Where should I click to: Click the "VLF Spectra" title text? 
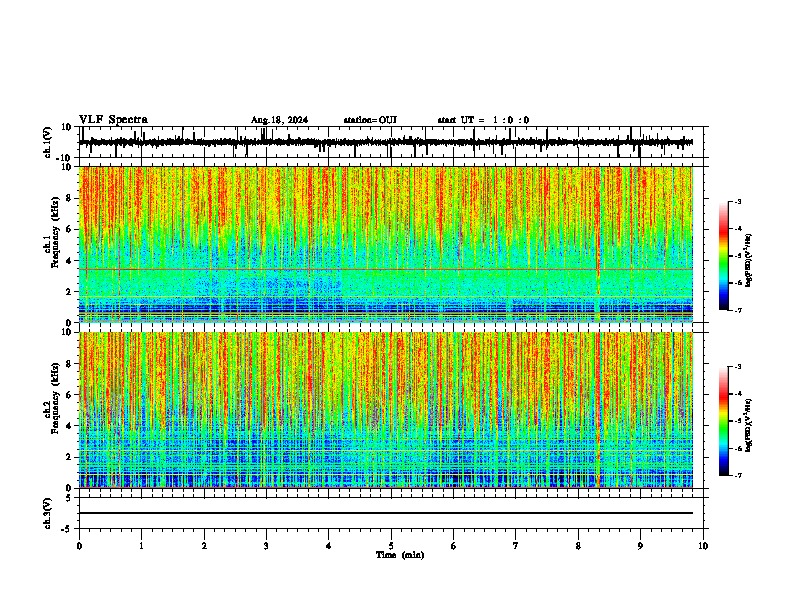tap(113, 120)
